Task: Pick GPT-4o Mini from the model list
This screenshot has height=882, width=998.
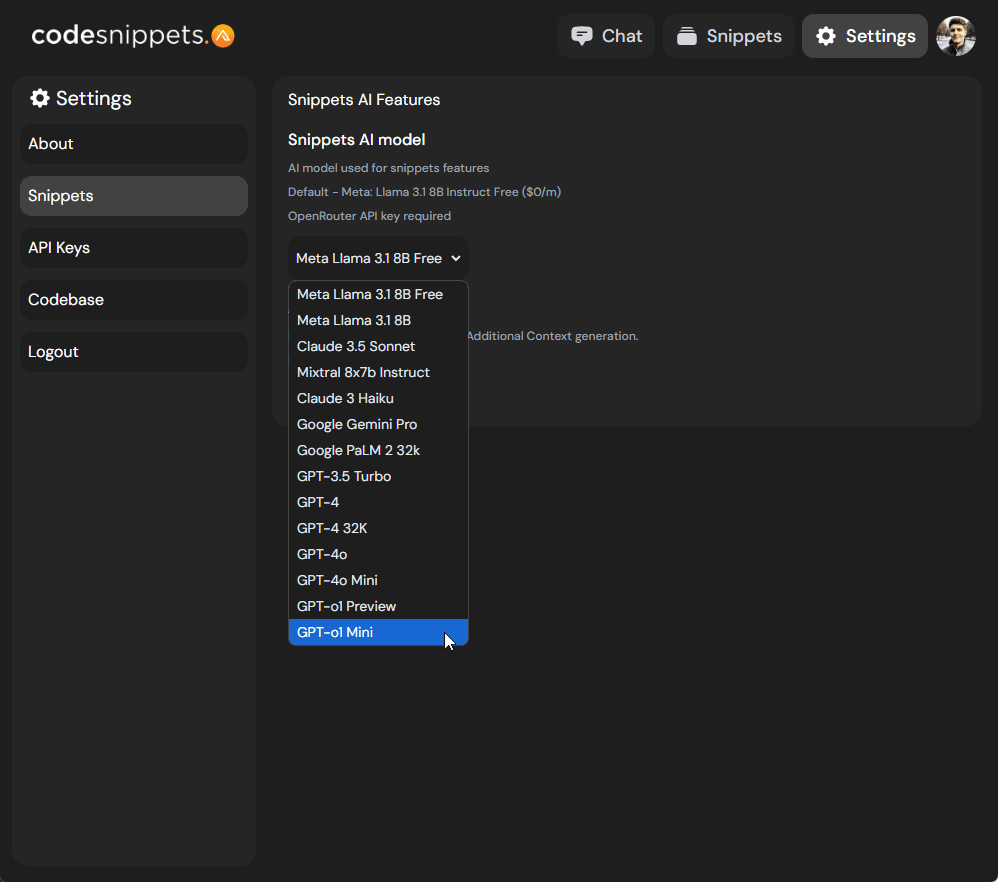Action: pos(378,580)
